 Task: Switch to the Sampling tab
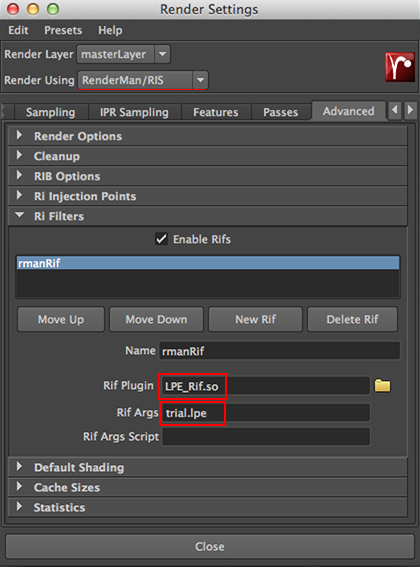click(51, 112)
